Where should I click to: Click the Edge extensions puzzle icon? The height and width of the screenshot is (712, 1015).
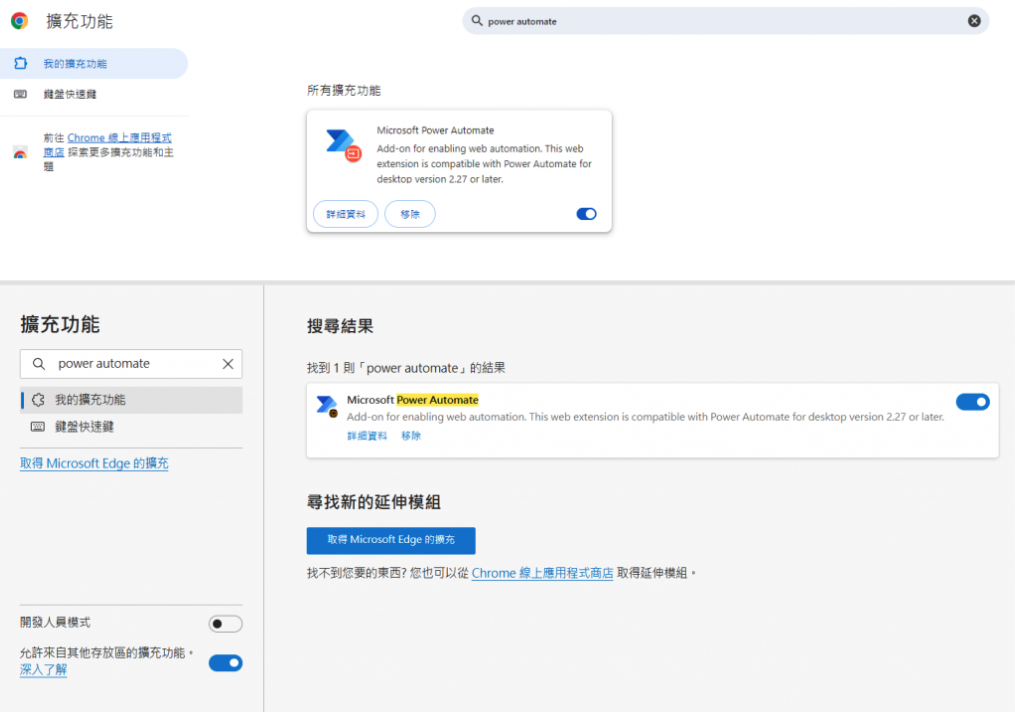tap(38, 400)
